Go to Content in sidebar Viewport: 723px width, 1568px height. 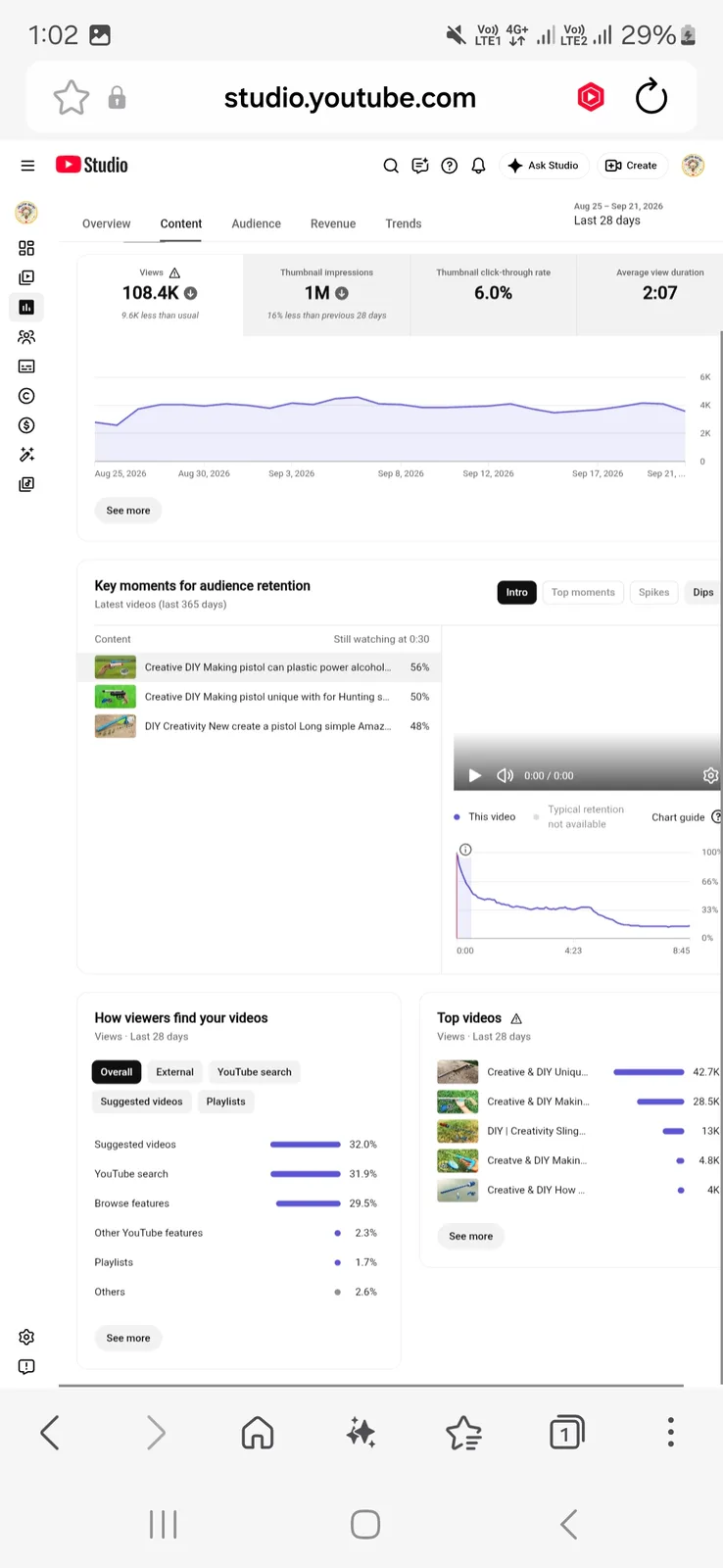tap(26, 277)
